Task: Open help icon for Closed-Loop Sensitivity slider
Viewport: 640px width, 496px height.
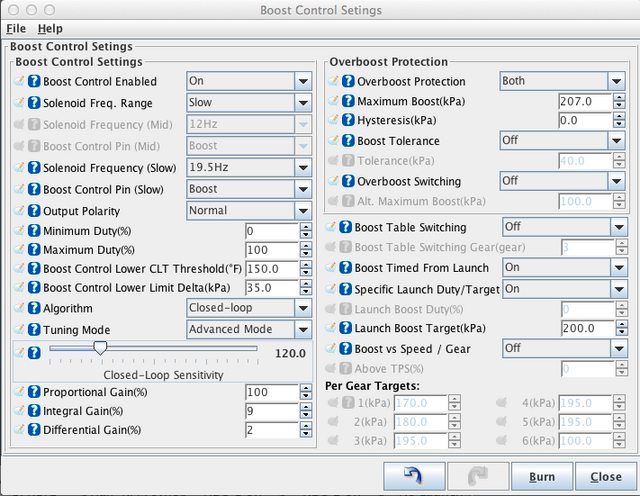Action: 34,353
